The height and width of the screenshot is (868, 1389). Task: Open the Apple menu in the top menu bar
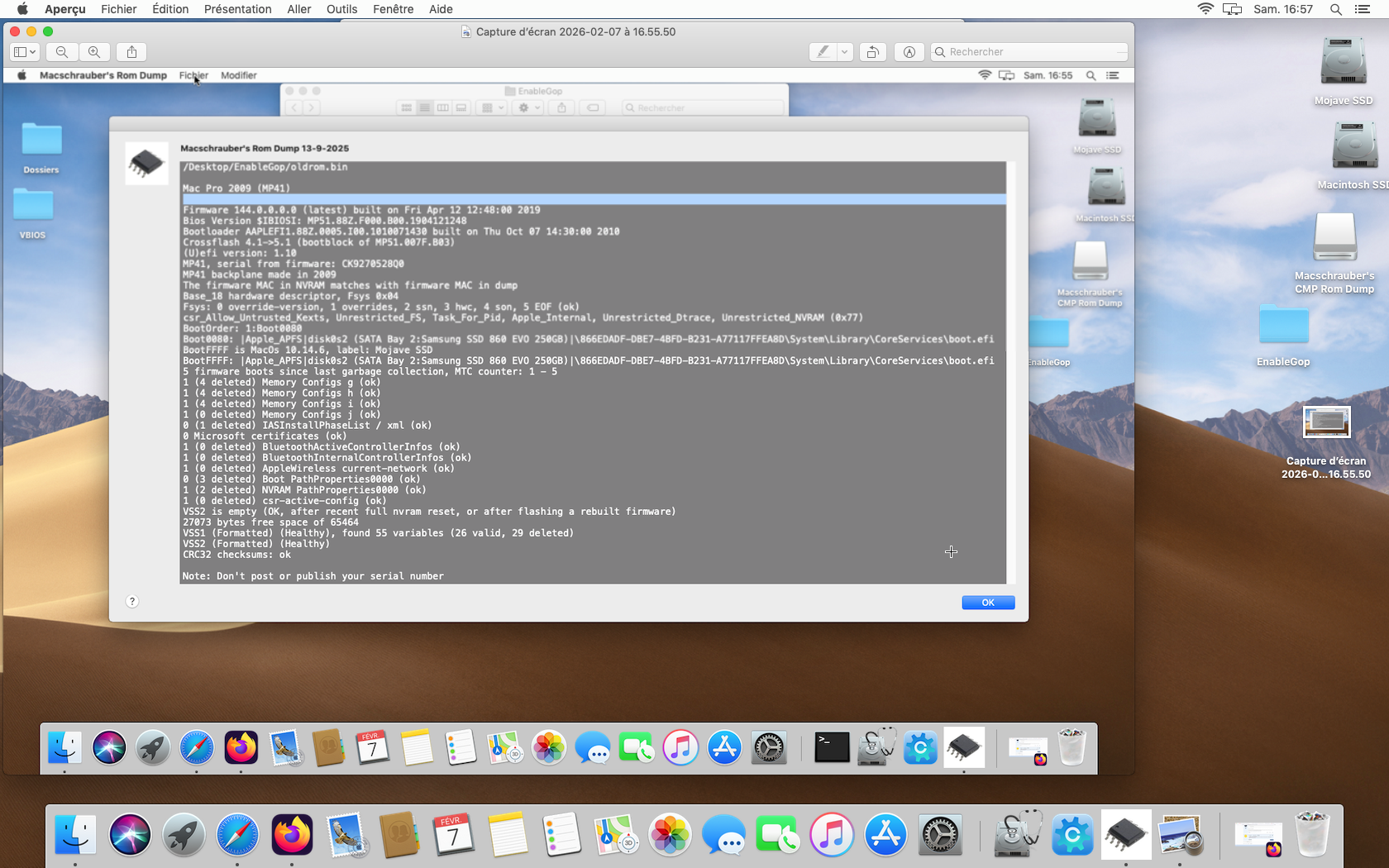22,9
